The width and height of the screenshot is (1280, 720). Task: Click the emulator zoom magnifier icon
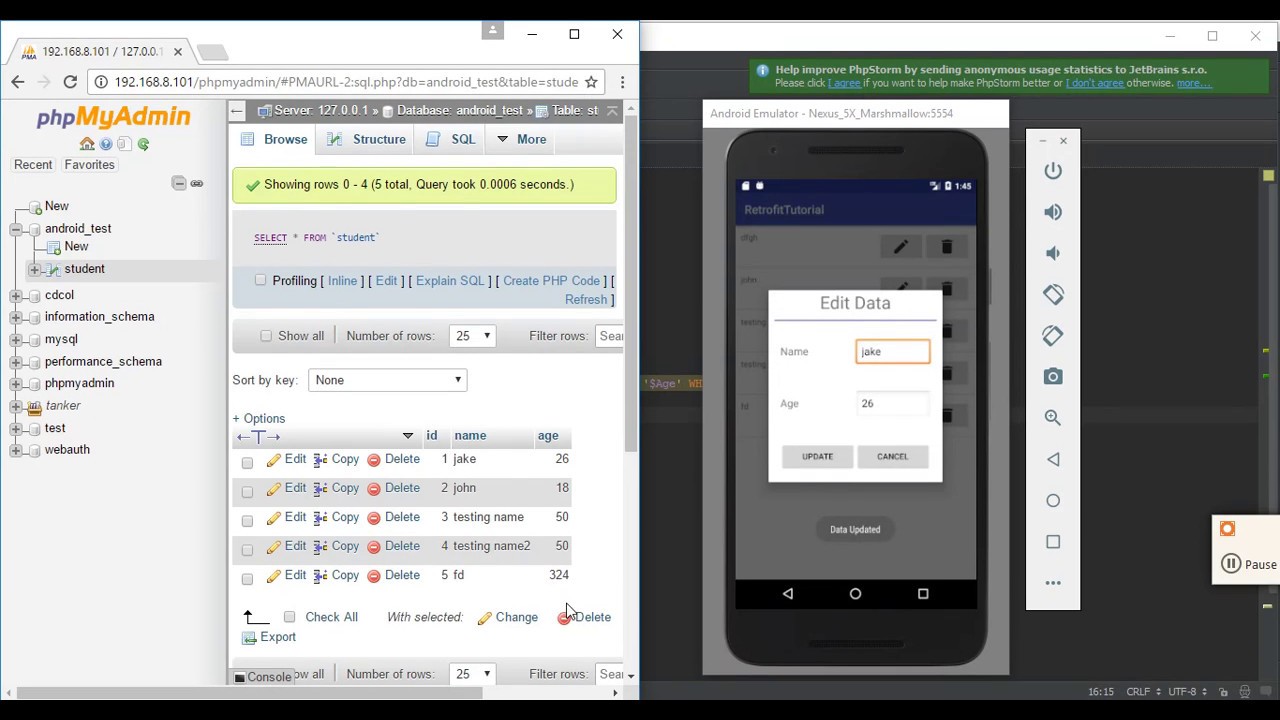(1053, 418)
